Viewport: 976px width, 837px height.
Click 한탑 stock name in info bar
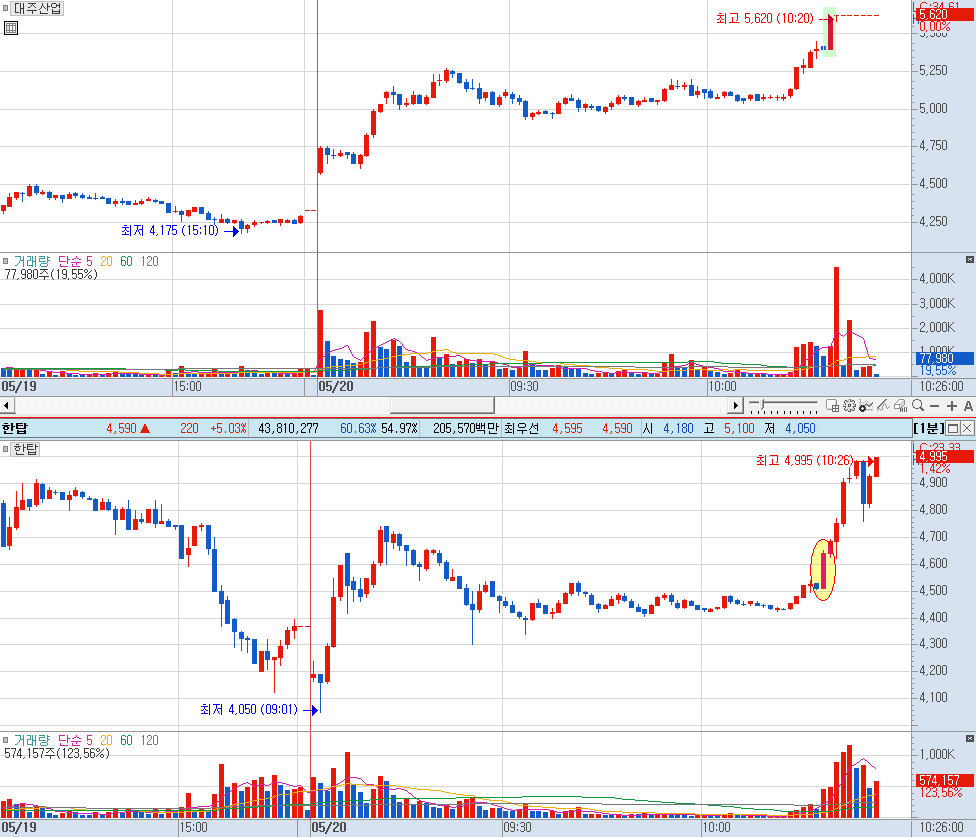(15, 428)
